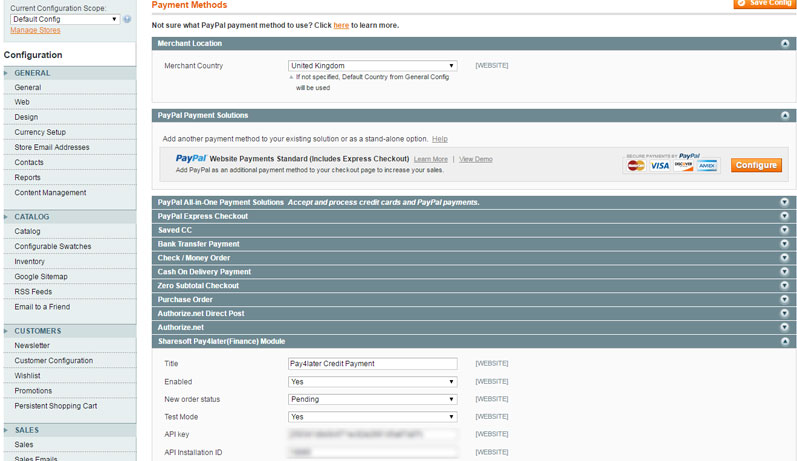This screenshot has width=797, height=461.
Task: Collapse the Merchant Location section
Action: [785, 44]
